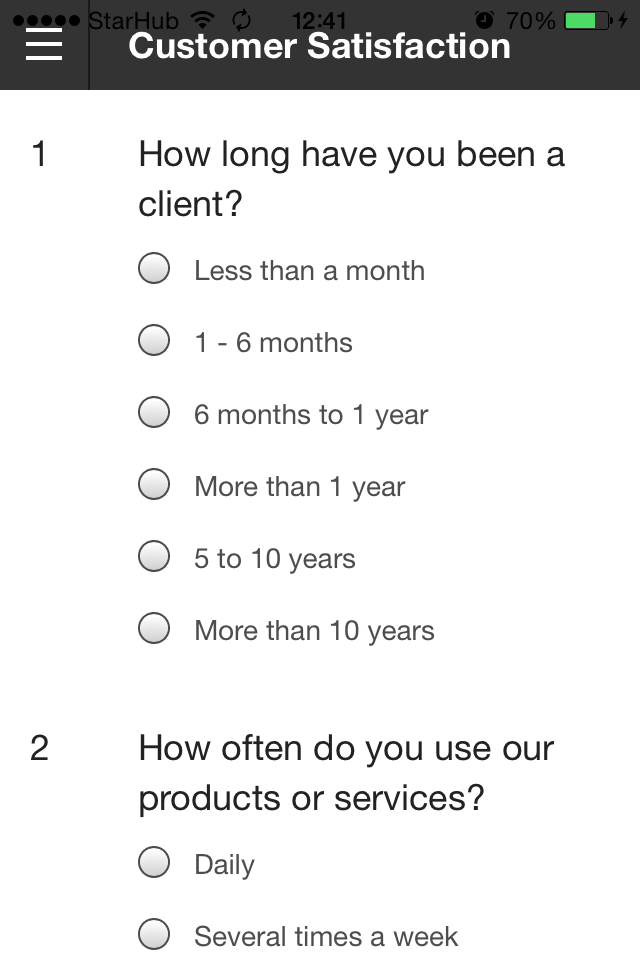Viewport: 640px width, 960px height.
Task: Tap the StarHub carrier label
Action: click(x=134, y=21)
